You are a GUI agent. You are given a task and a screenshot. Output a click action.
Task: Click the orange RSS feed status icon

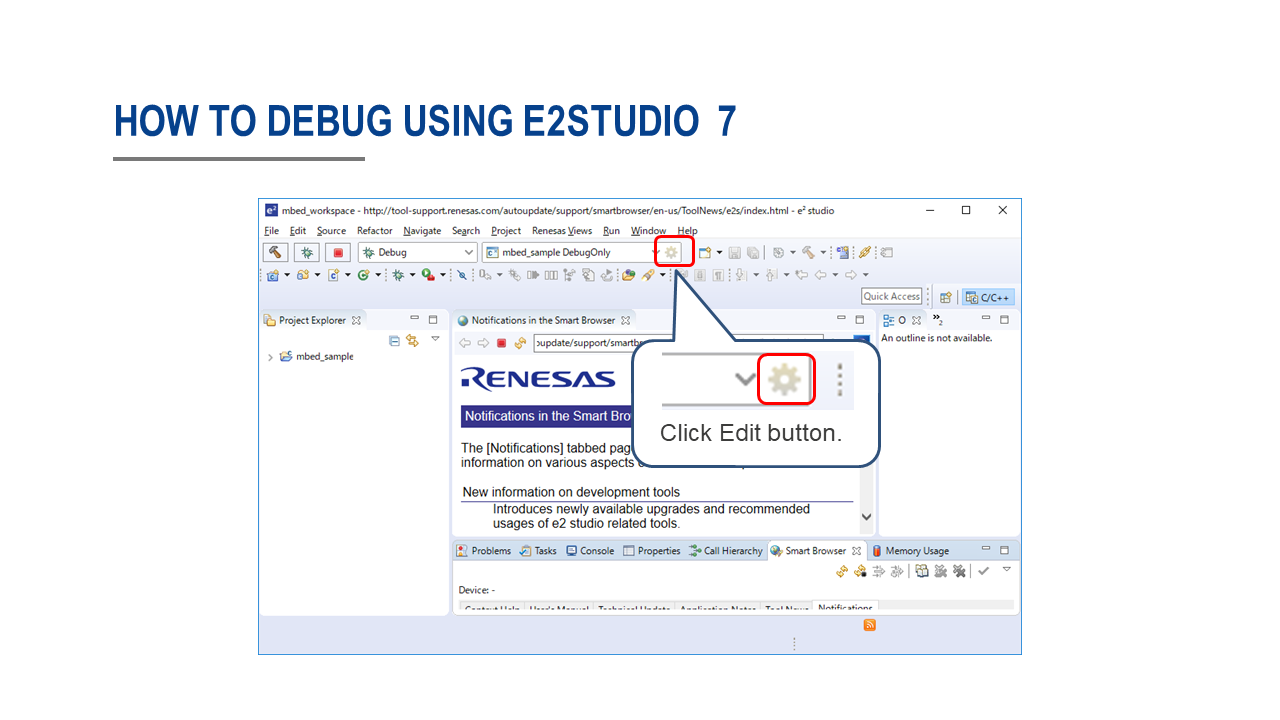[x=869, y=625]
